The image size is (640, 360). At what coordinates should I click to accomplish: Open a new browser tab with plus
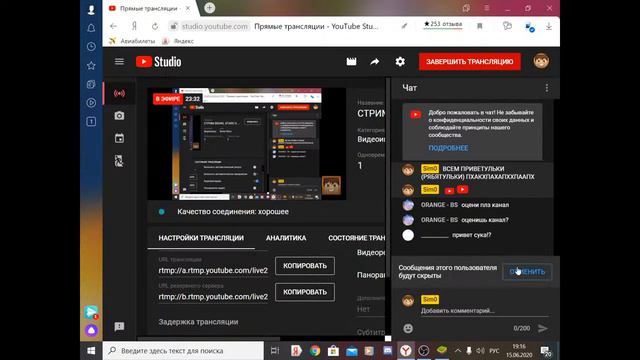click(x=209, y=8)
